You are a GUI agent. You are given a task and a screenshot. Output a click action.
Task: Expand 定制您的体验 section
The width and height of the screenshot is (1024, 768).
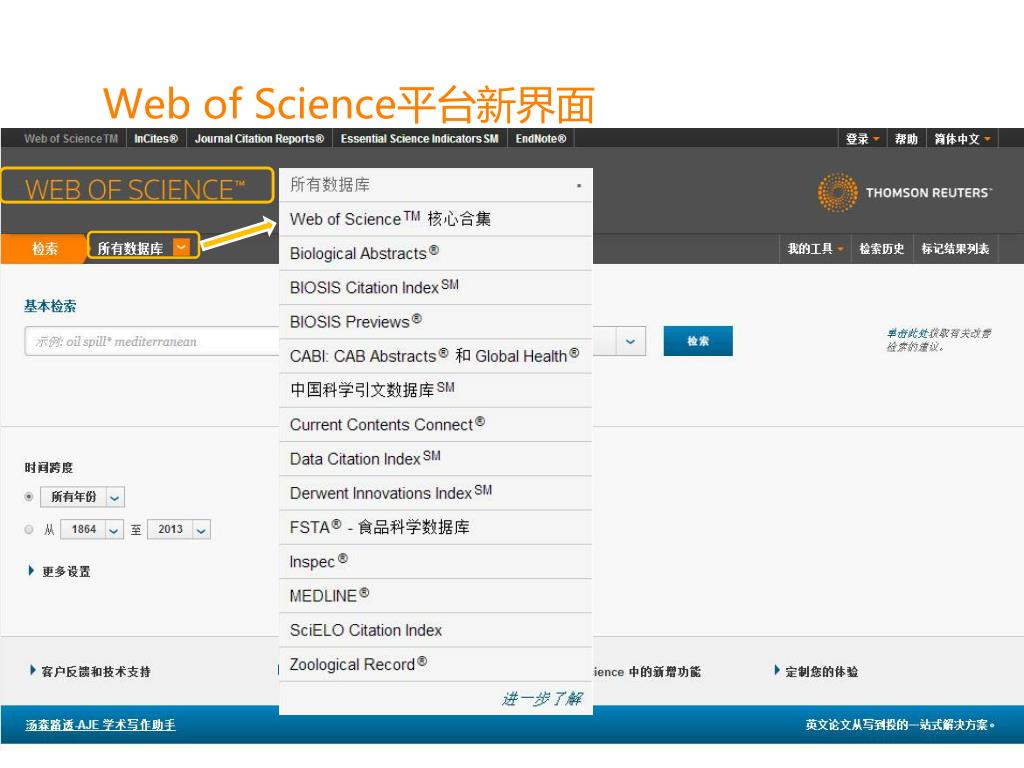pos(816,671)
